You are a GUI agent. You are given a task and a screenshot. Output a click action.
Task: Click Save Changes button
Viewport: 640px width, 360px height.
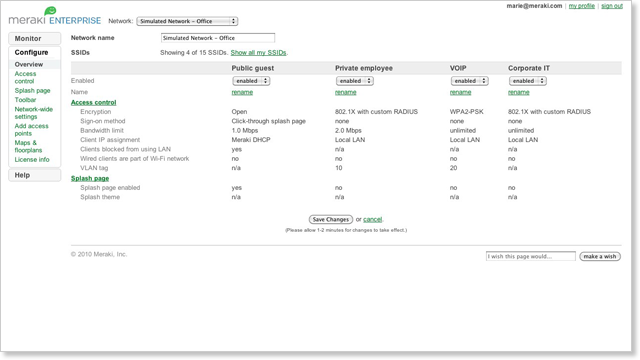(x=331, y=220)
